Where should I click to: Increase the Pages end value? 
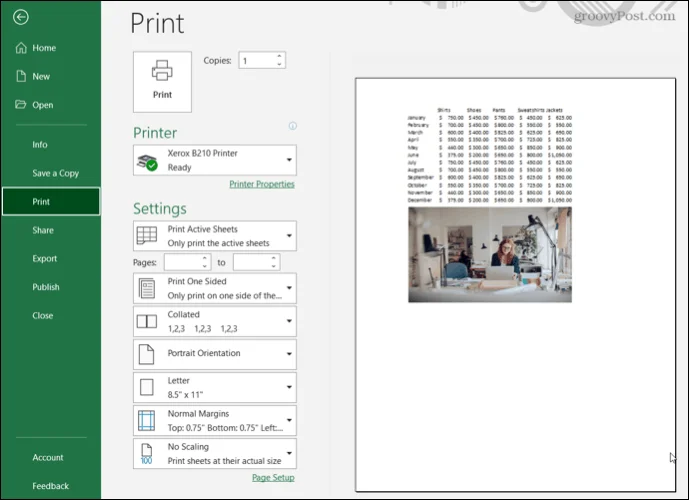274,258
